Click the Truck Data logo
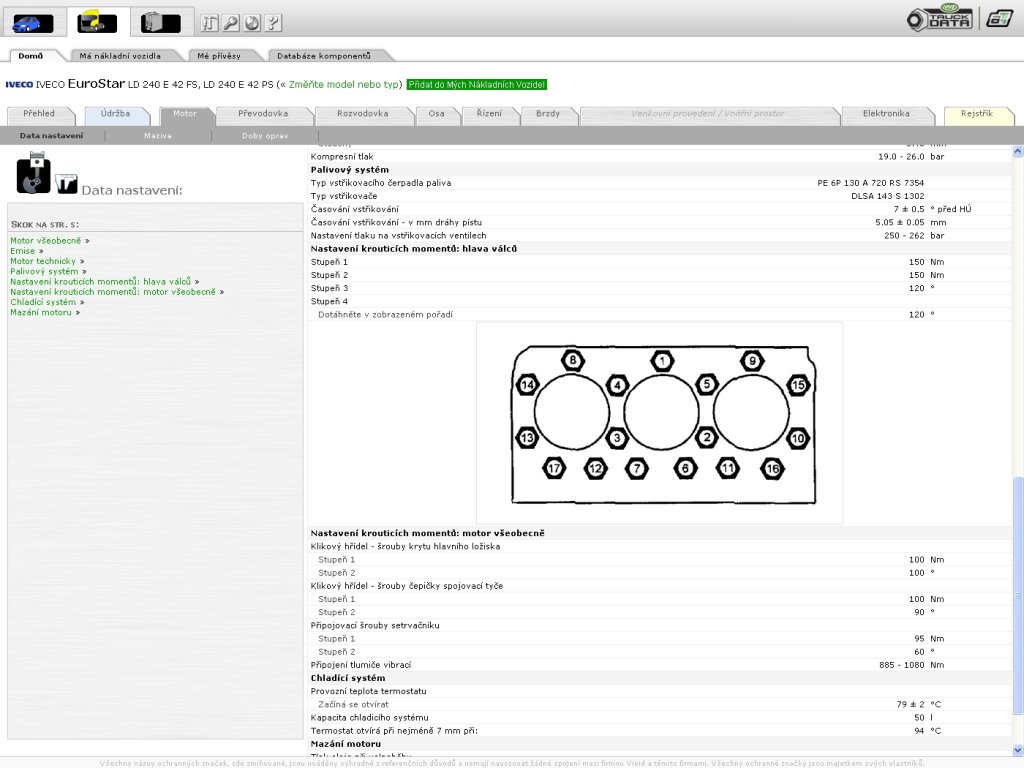 pyautogui.click(x=940, y=19)
